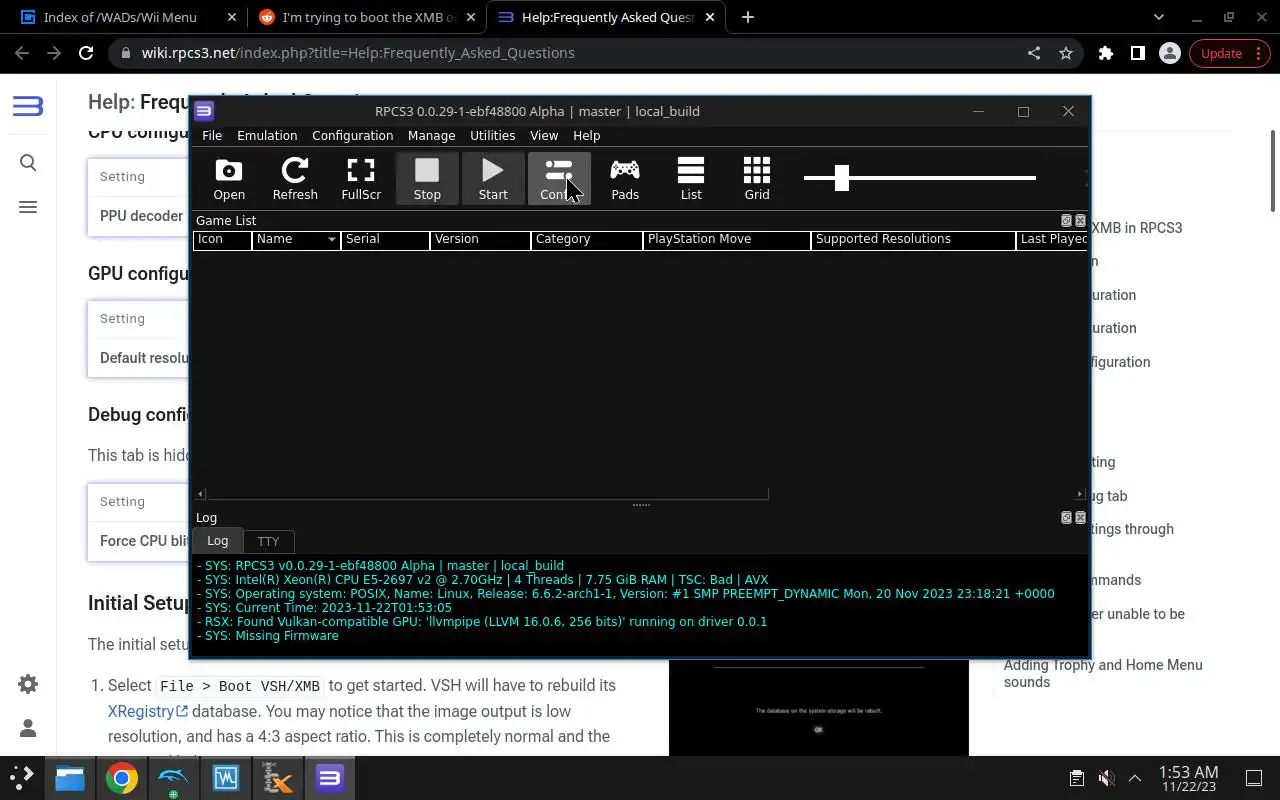
Task: Toggle FullScr mode in RPCS3 toolbar
Action: 361,179
